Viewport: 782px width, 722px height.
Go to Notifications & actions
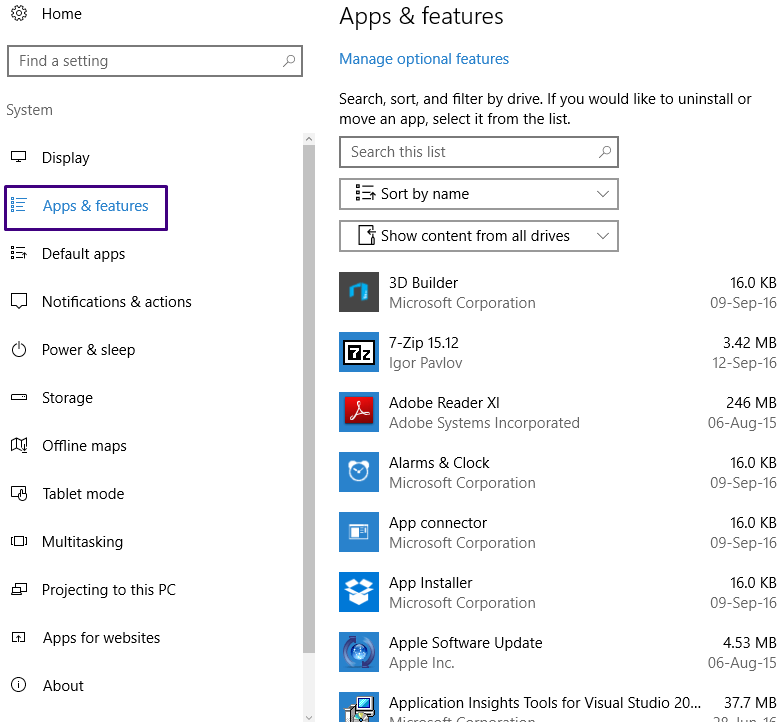pyautogui.click(x=116, y=302)
